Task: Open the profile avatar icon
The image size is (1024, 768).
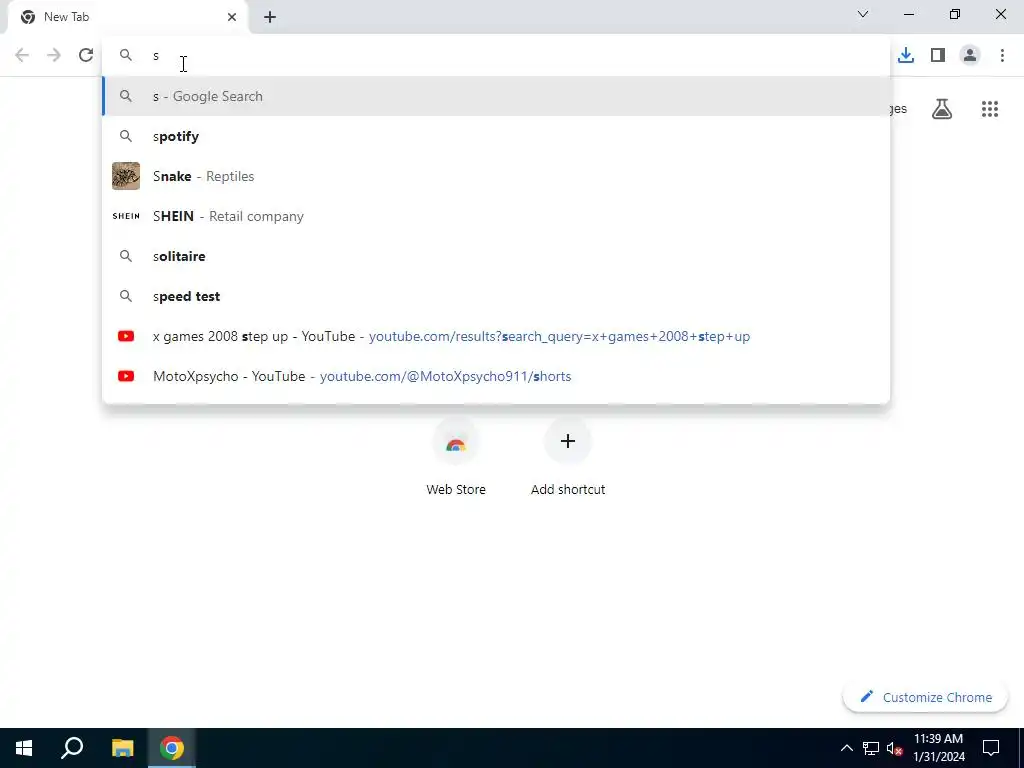Action: tap(970, 56)
